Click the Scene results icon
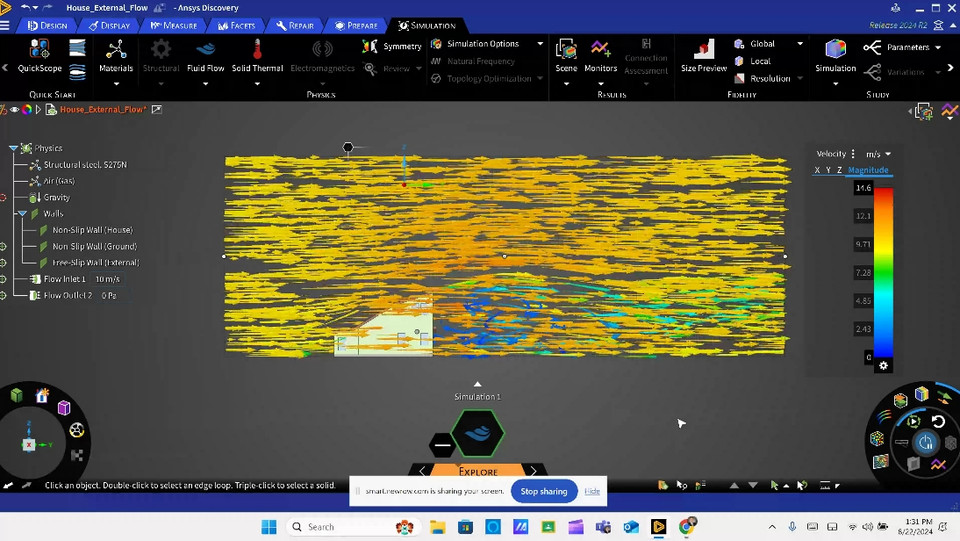Screen dimensions: 960x541 pyautogui.click(x=566, y=55)
